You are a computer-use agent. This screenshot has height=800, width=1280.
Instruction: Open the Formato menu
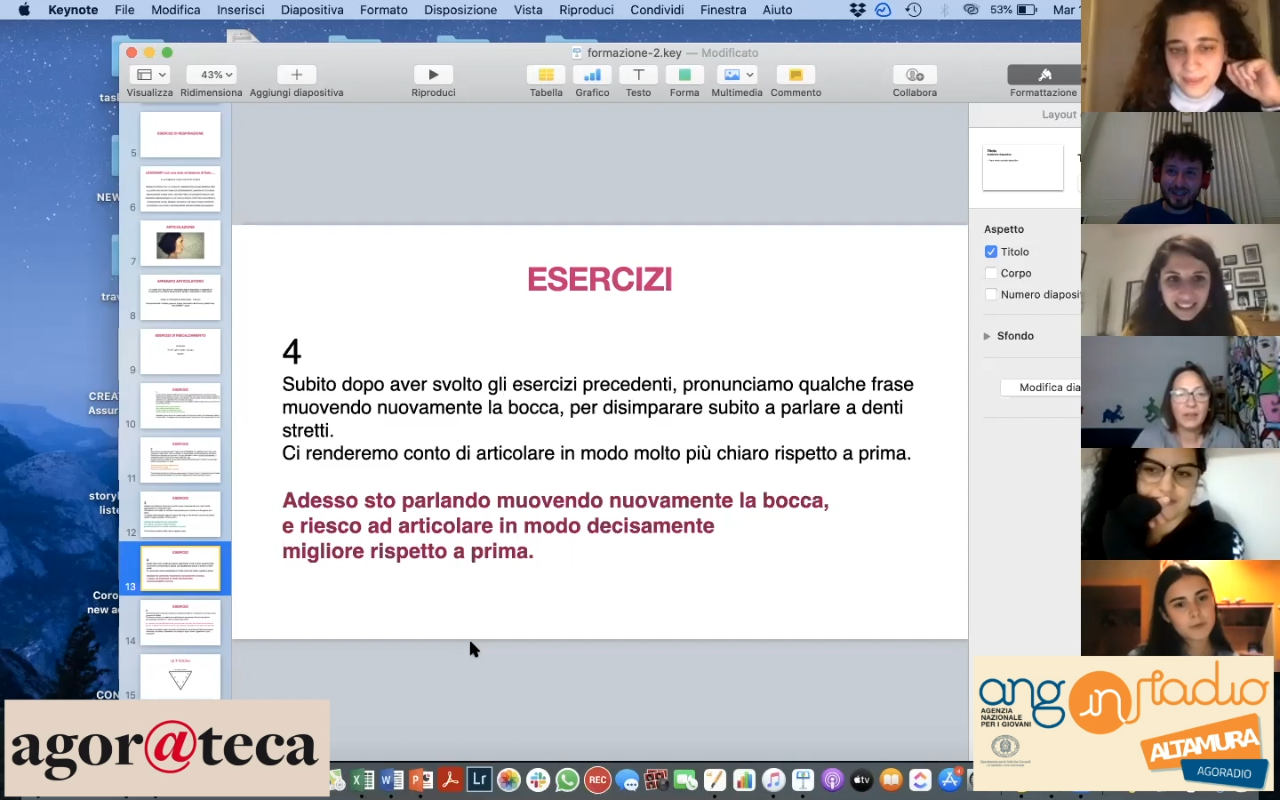(383, 10)
